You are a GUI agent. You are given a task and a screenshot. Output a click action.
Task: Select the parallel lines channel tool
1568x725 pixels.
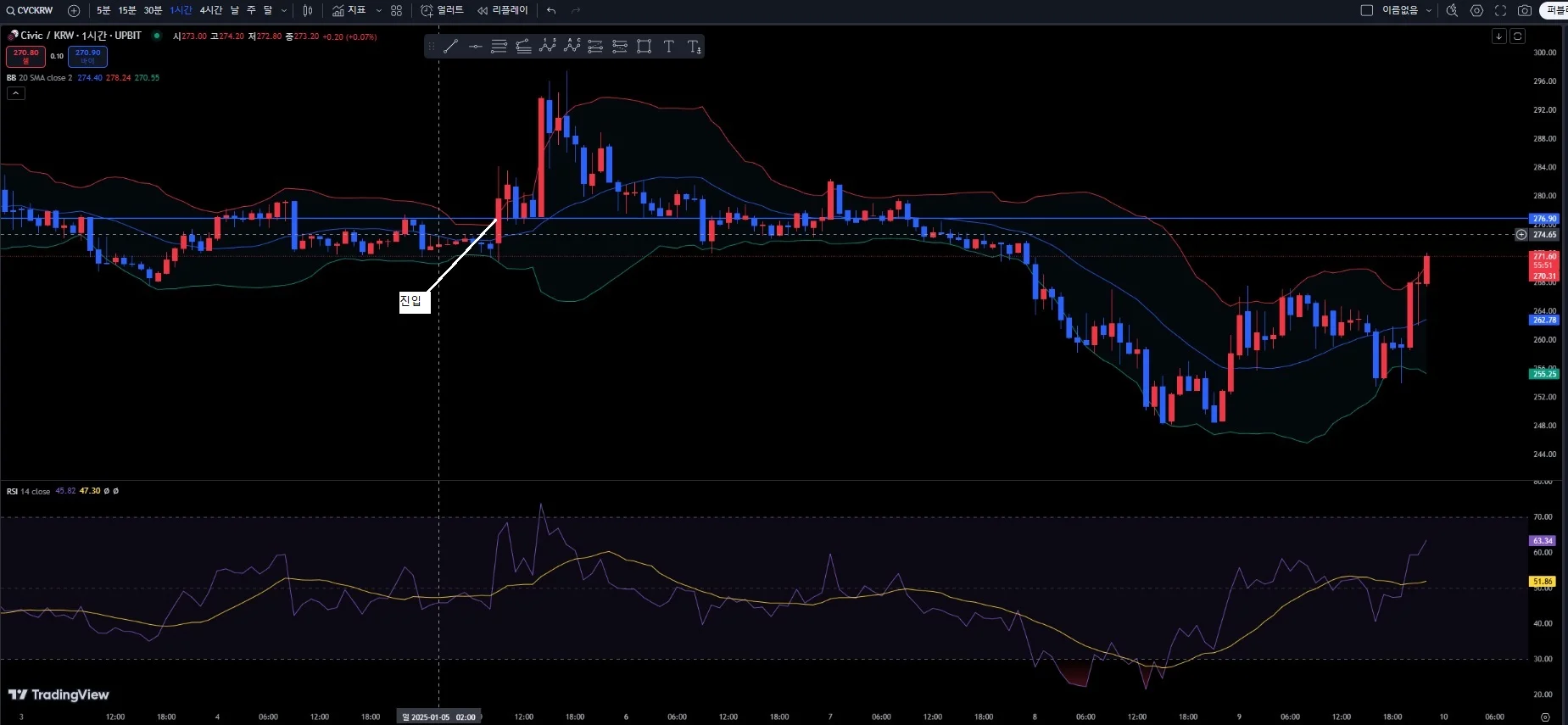click(499, 47)
